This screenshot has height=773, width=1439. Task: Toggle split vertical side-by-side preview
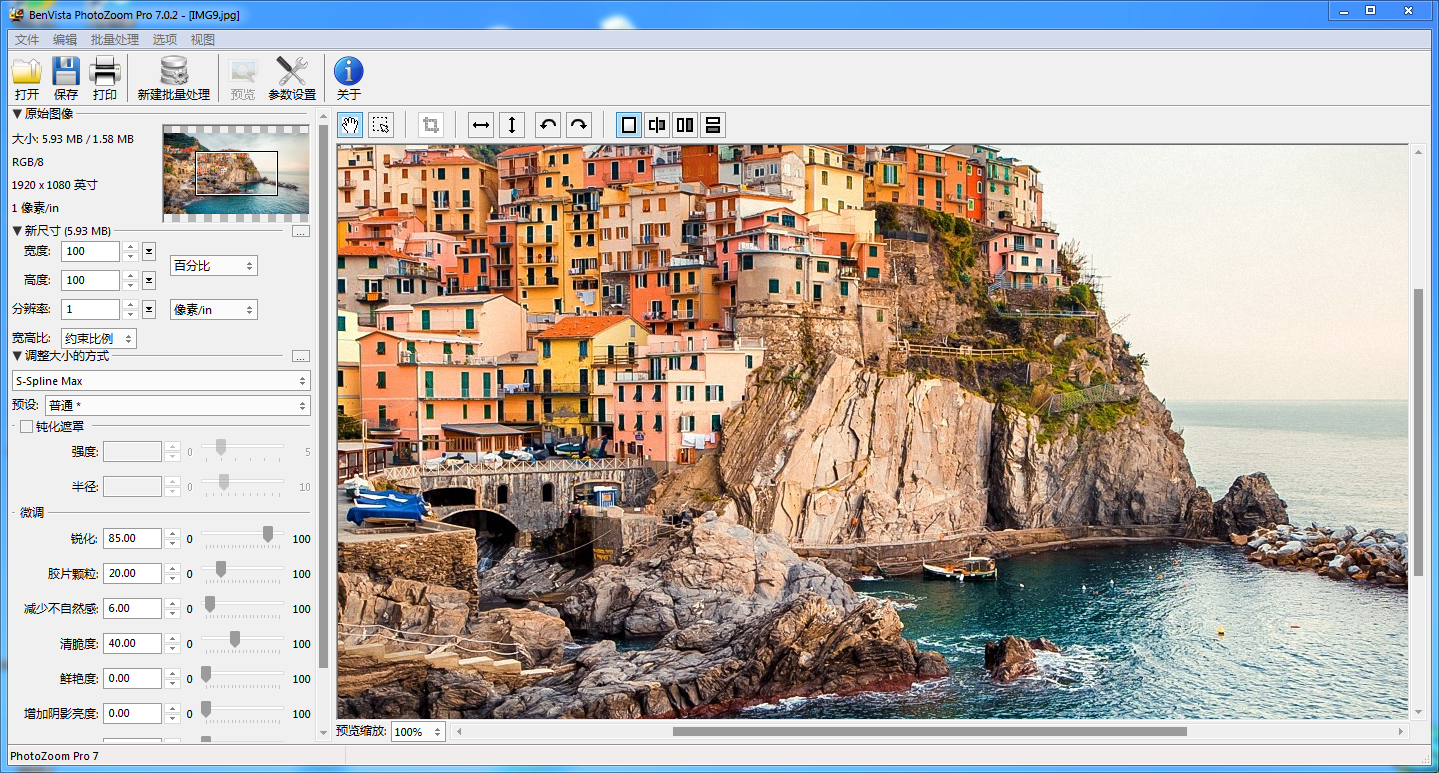[685, 125]
